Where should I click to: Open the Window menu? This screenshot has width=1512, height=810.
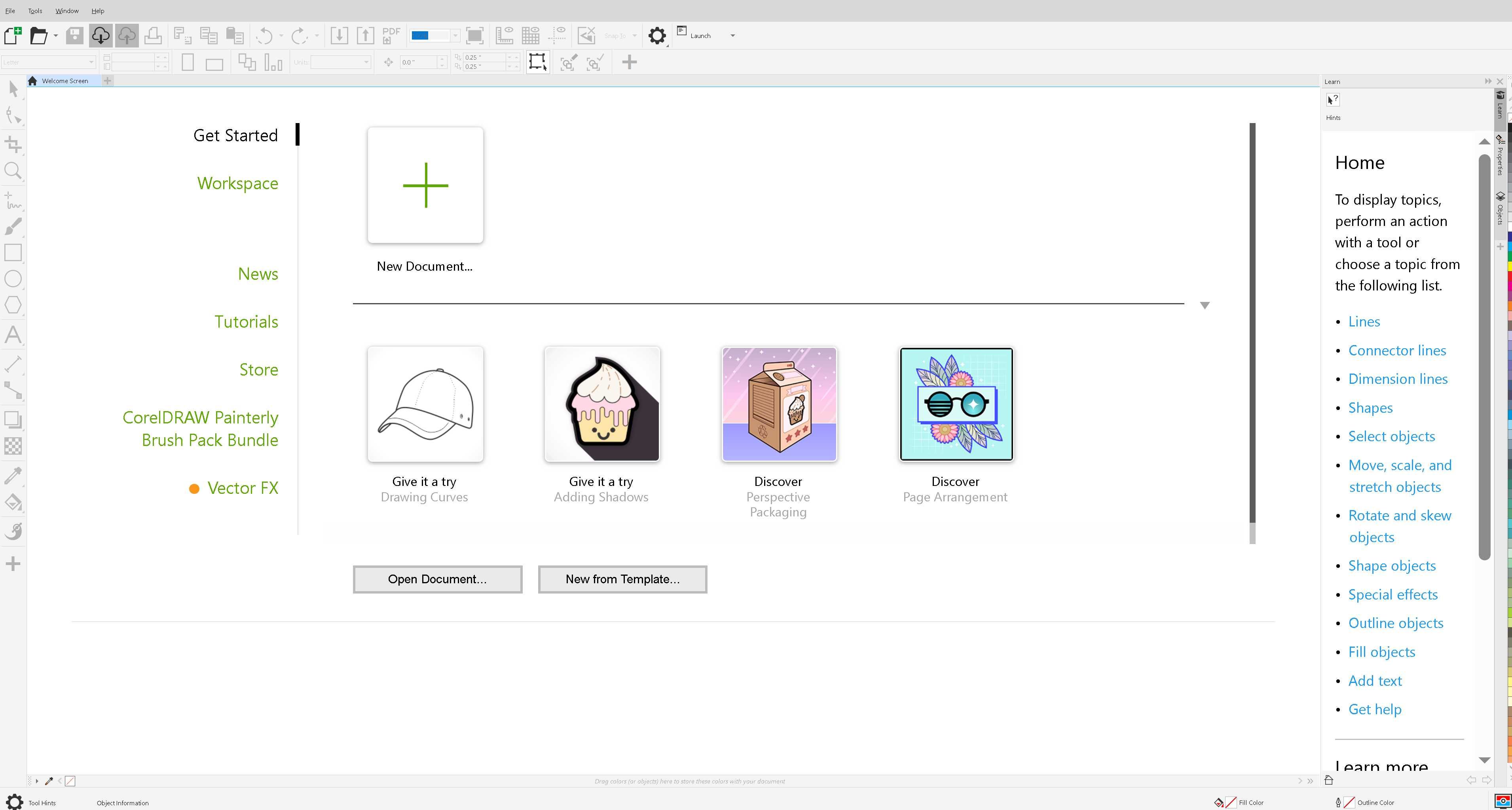click(67, 11)
